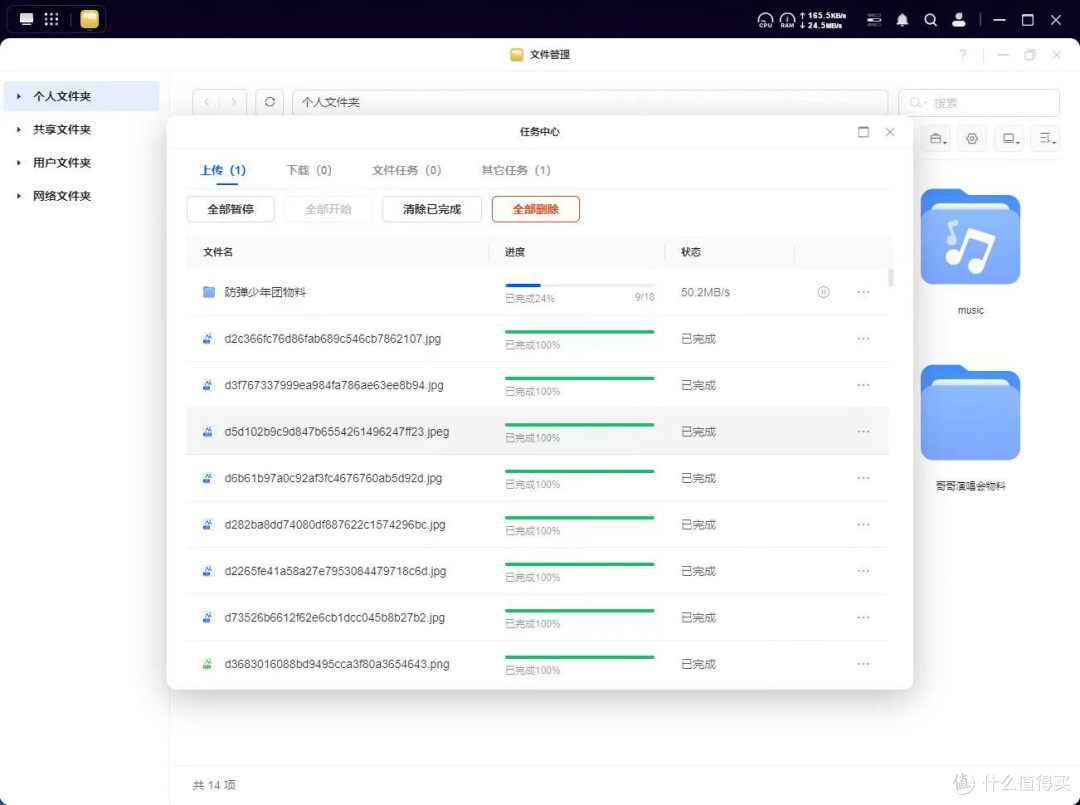The width and height of the screenshot is (1080, 805).
Task: Open the sort order dropdown icon
Action: point(1047,138)
